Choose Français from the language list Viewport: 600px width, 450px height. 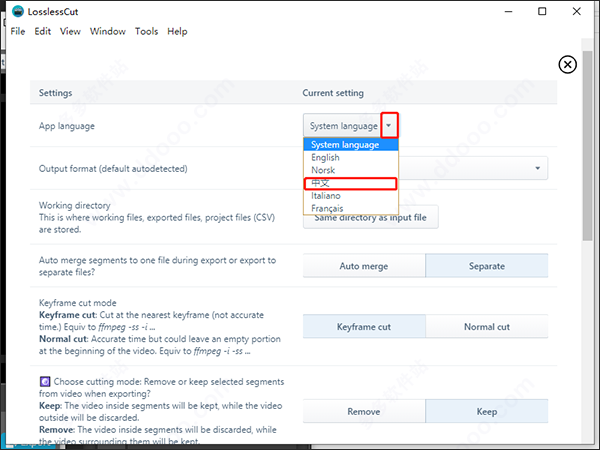pyautogui.click(x=351, y=208)
